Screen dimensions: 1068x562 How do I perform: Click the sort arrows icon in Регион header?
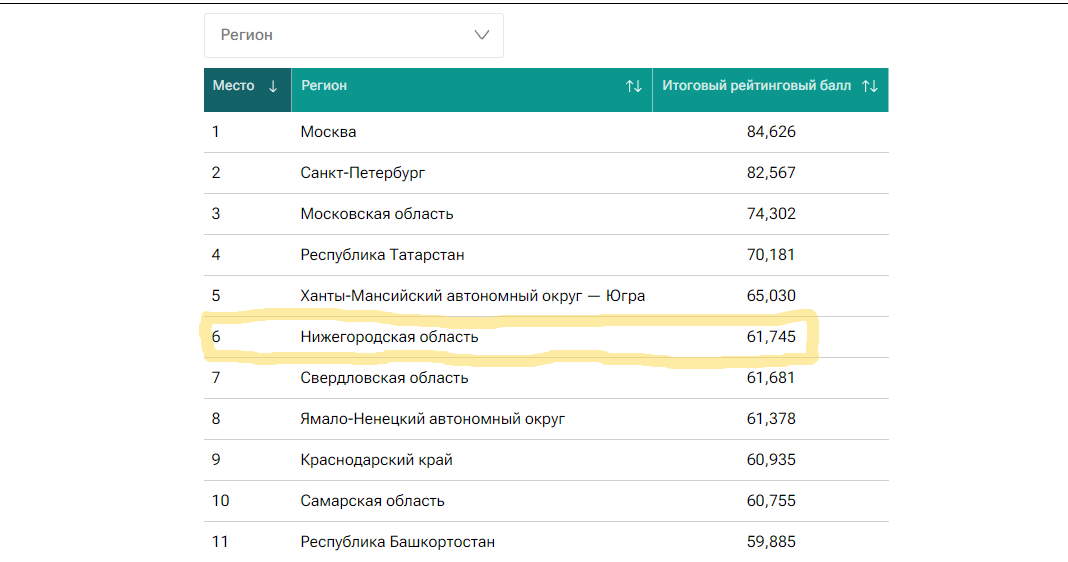coord(633,87)
